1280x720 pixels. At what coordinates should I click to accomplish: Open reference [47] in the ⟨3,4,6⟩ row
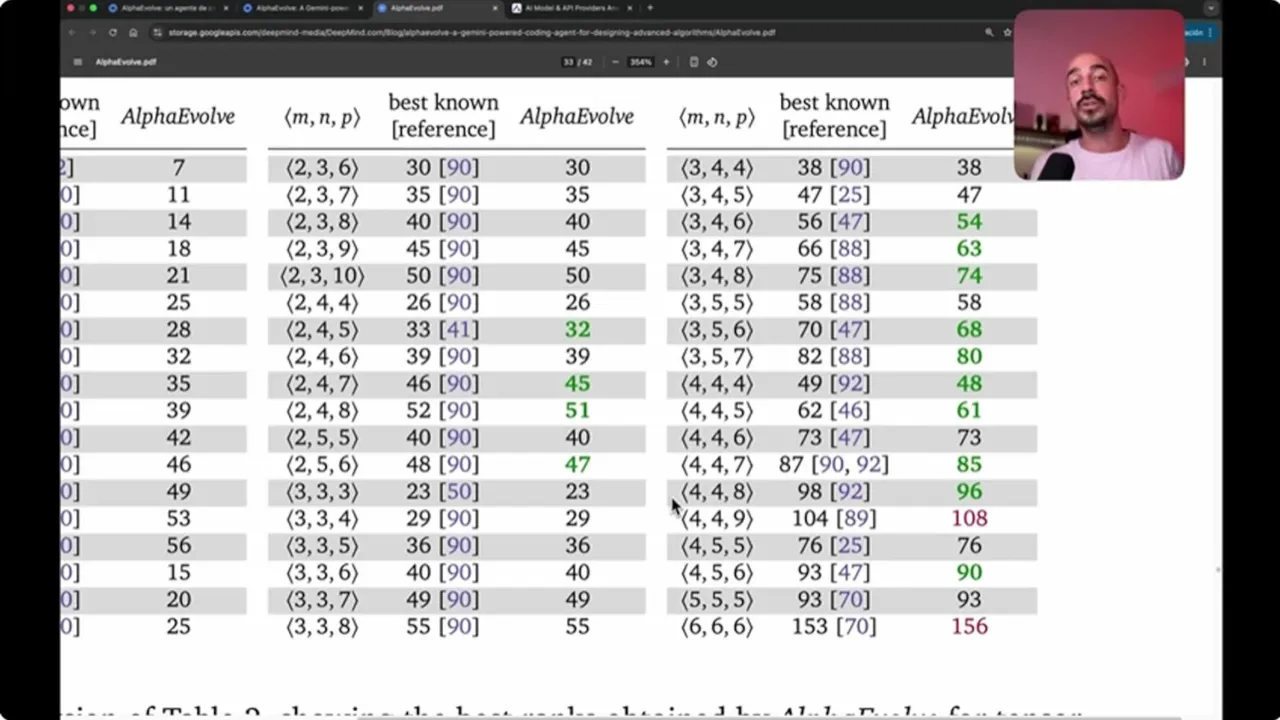coord(849,221)
